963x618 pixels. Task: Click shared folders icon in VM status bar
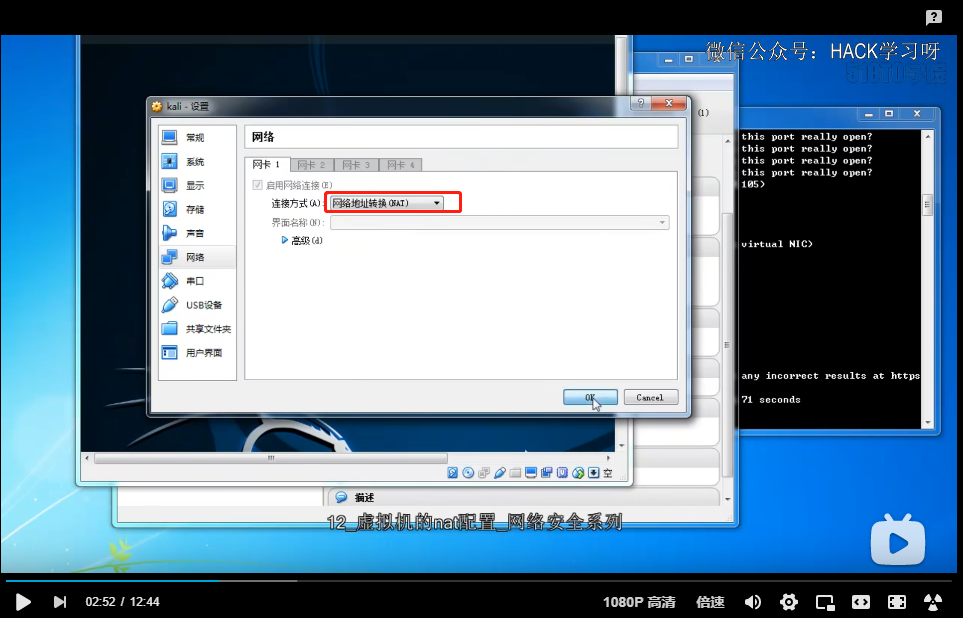(x=515, y=472)
